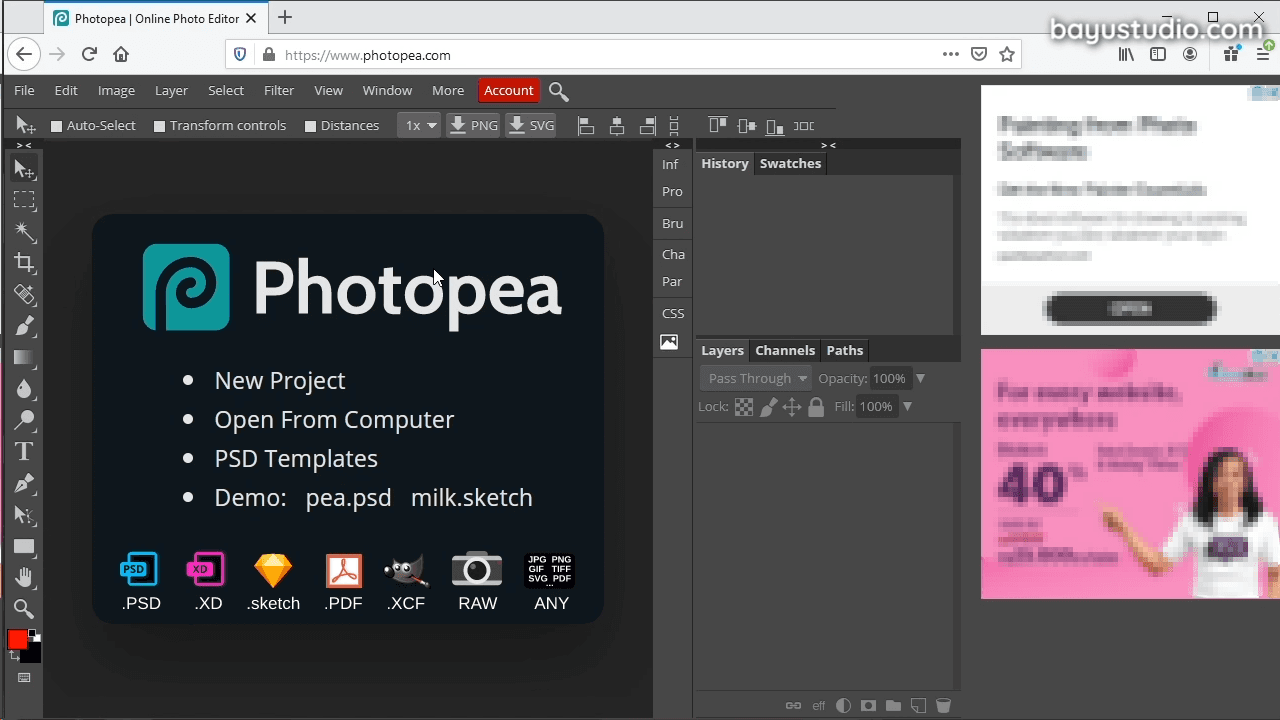The image size is (1280, 720).
Task: Select the Path Select tool
Action: pyautogui.click(x=24, y=515)
